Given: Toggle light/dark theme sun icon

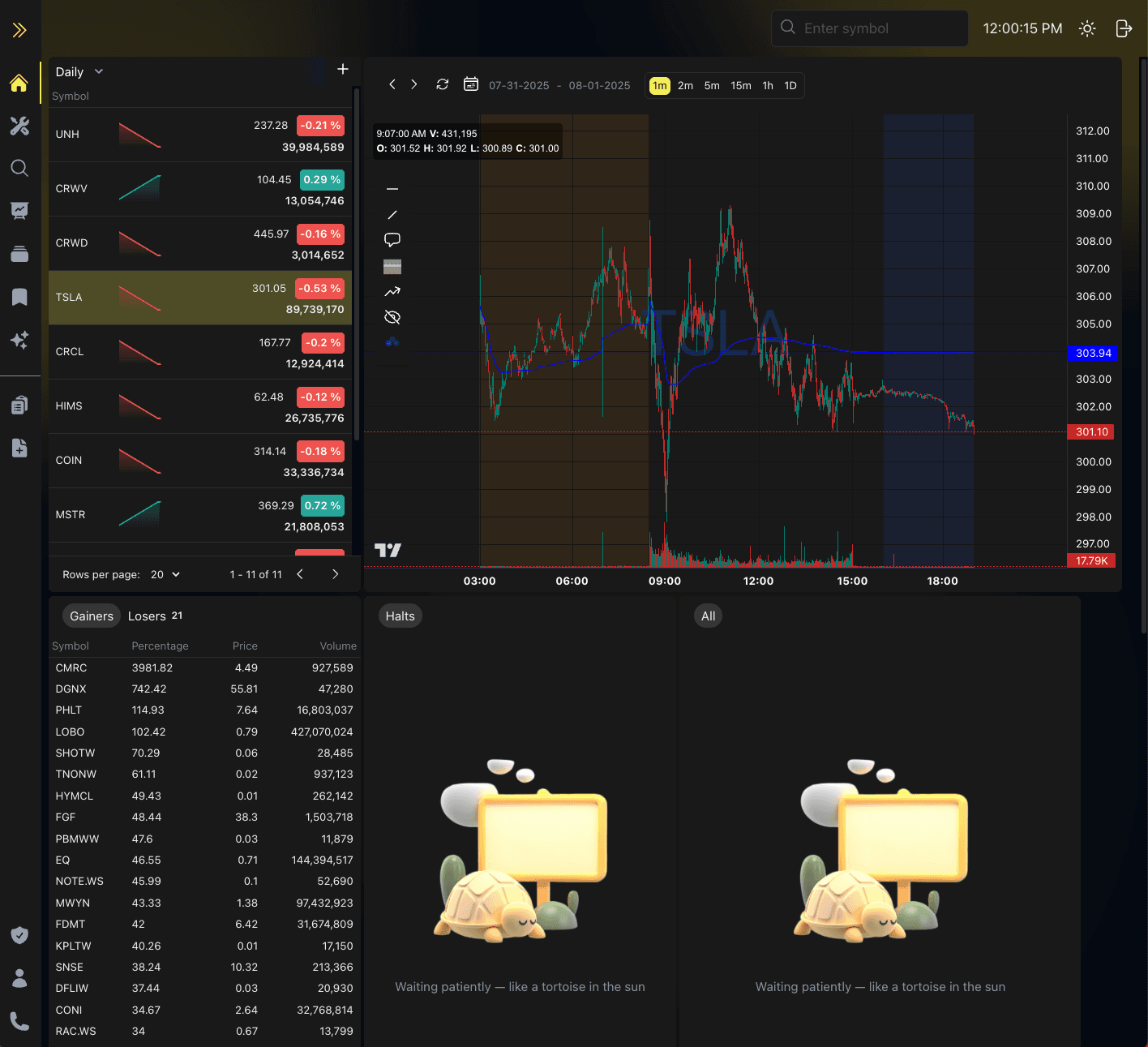Looking at the screenshot, I should (x=1087, y=28).
